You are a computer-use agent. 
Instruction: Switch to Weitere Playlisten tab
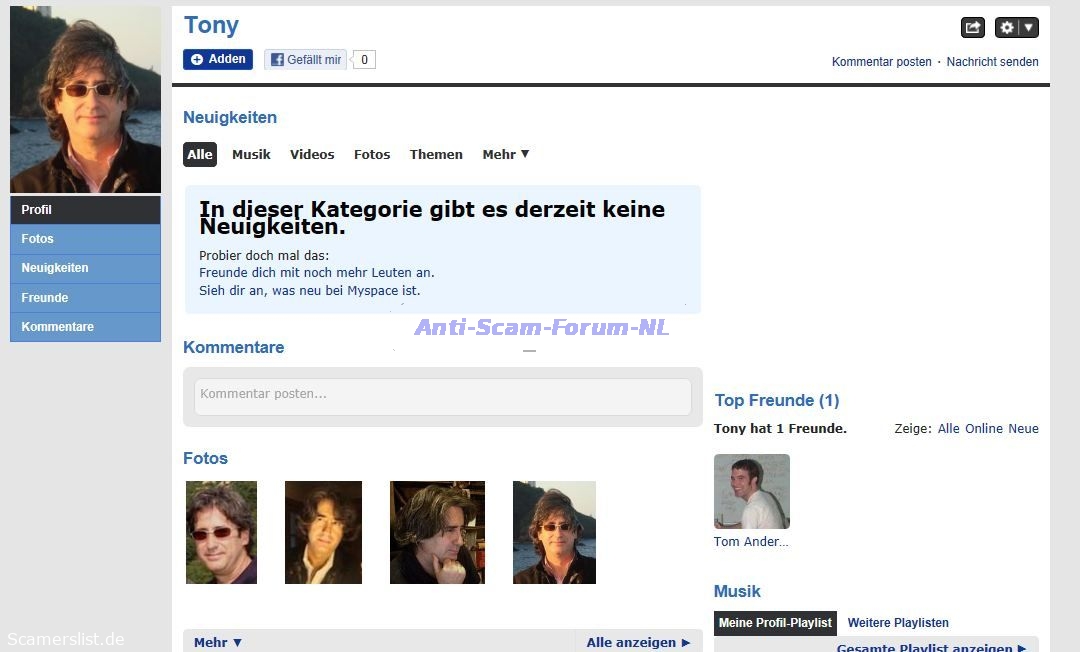click(x=898, y=623)
